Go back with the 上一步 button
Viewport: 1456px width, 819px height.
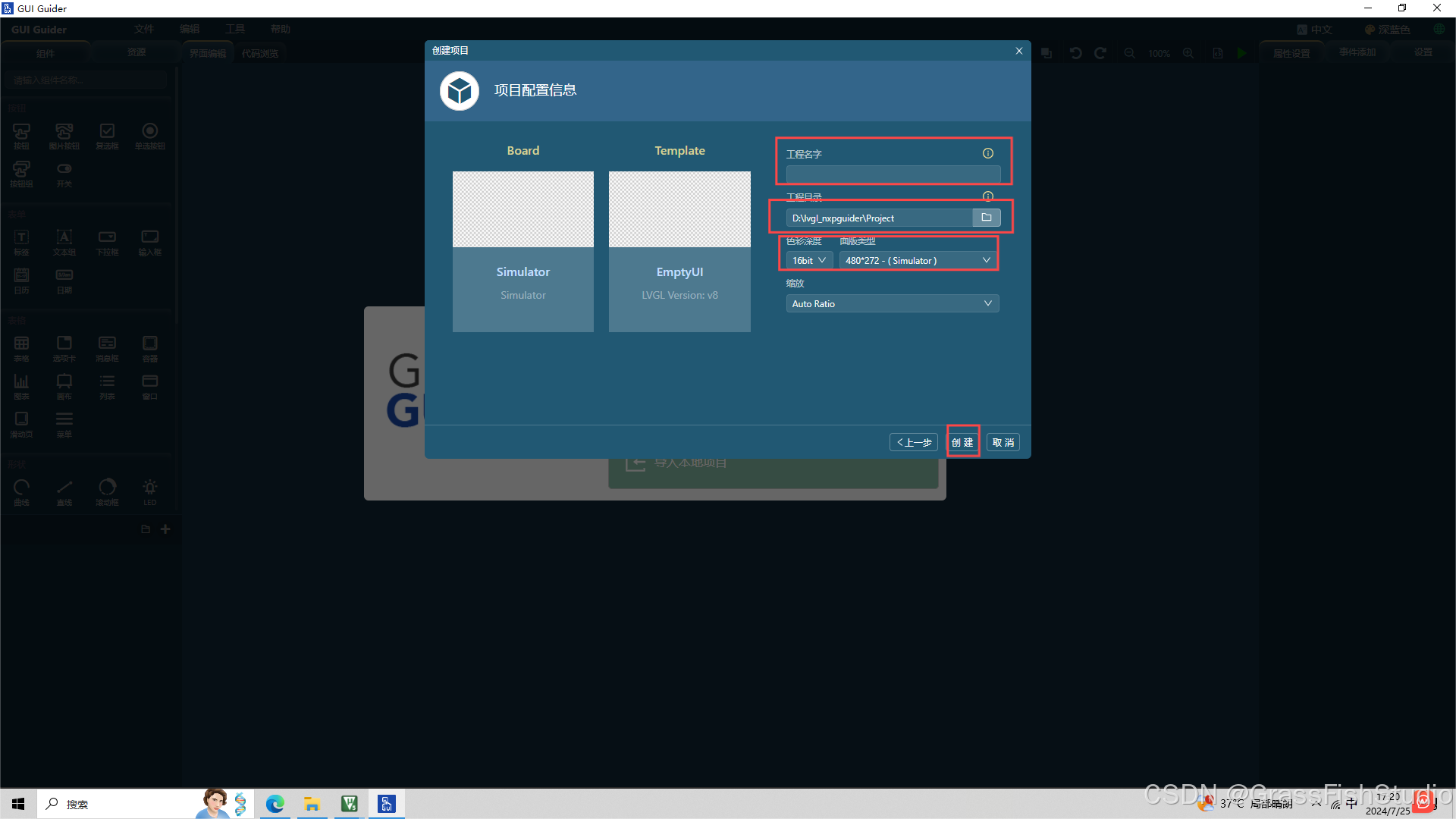914,442
